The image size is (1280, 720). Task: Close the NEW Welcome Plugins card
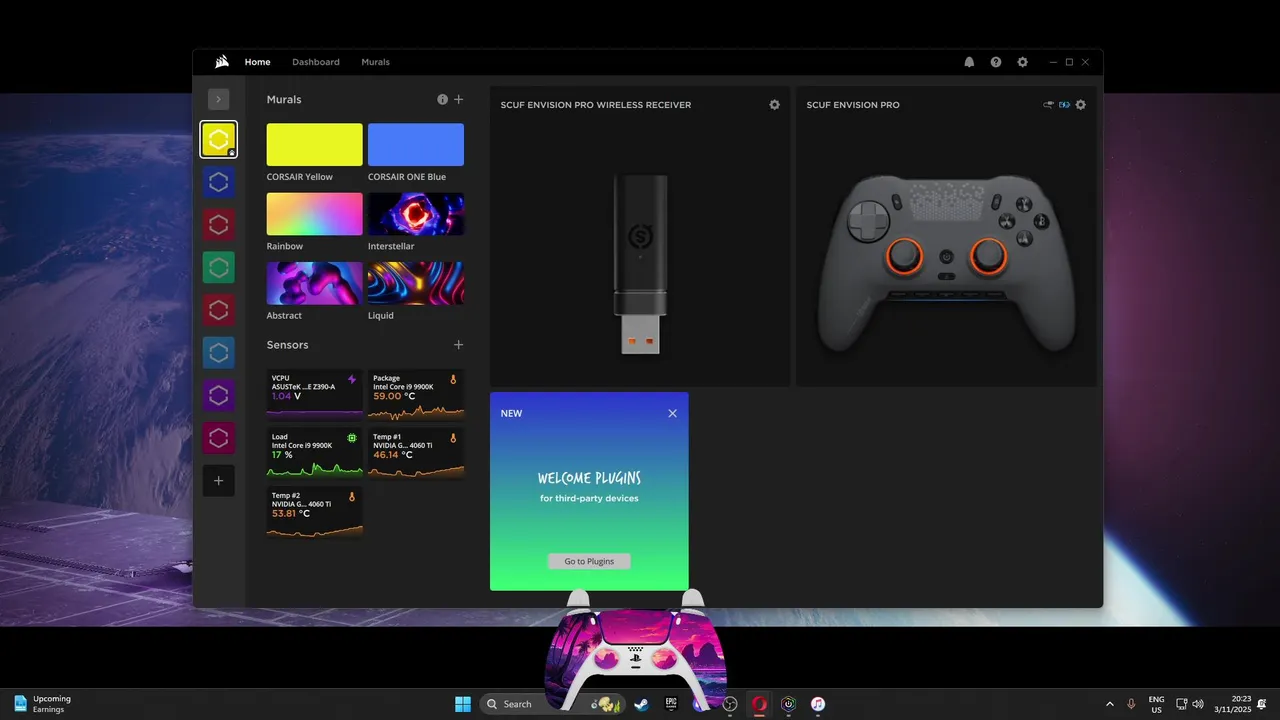point(672,413)
